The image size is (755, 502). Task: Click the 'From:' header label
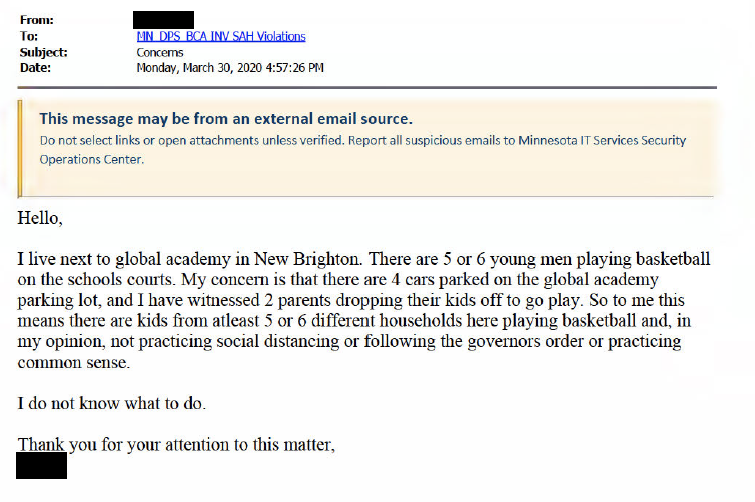tap(37, 20)
